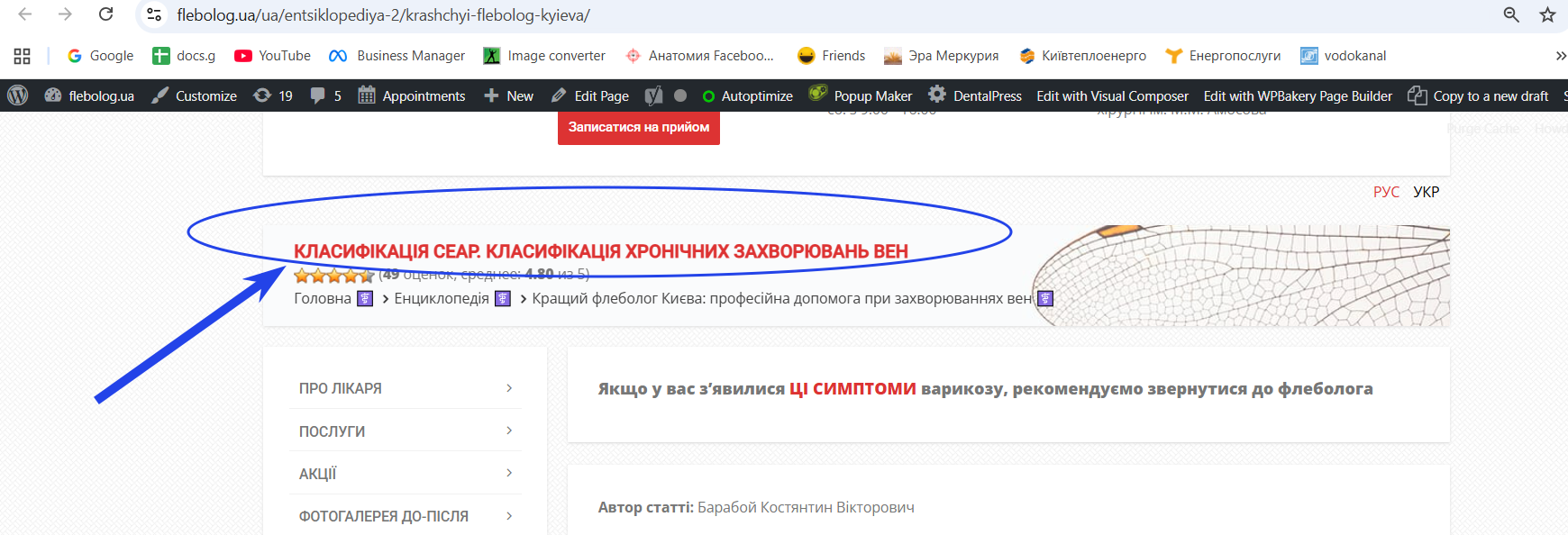
Task: Click Copy to a new draft
Action: [x=1478, y=95]
